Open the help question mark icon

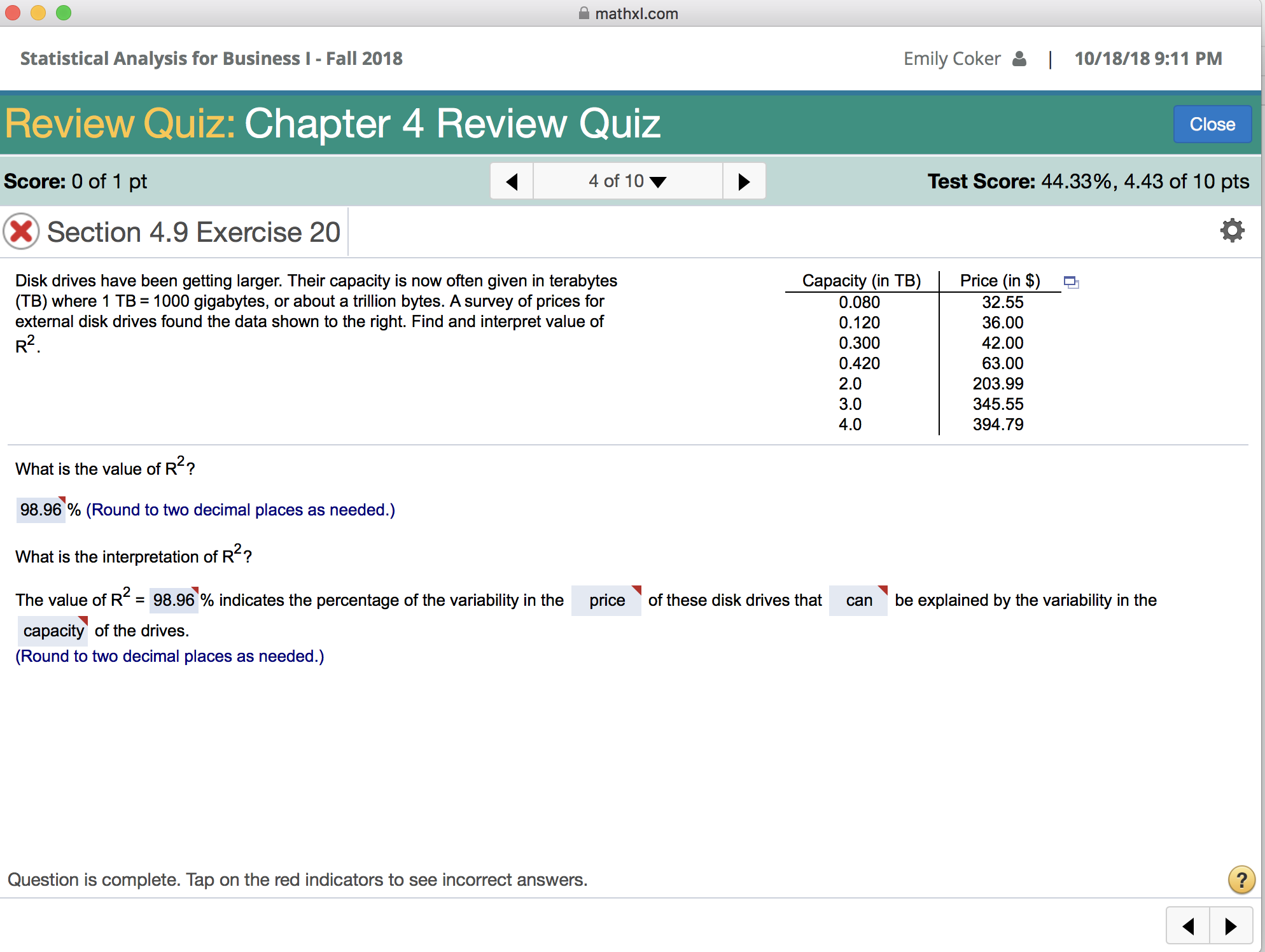point(1241,879)
